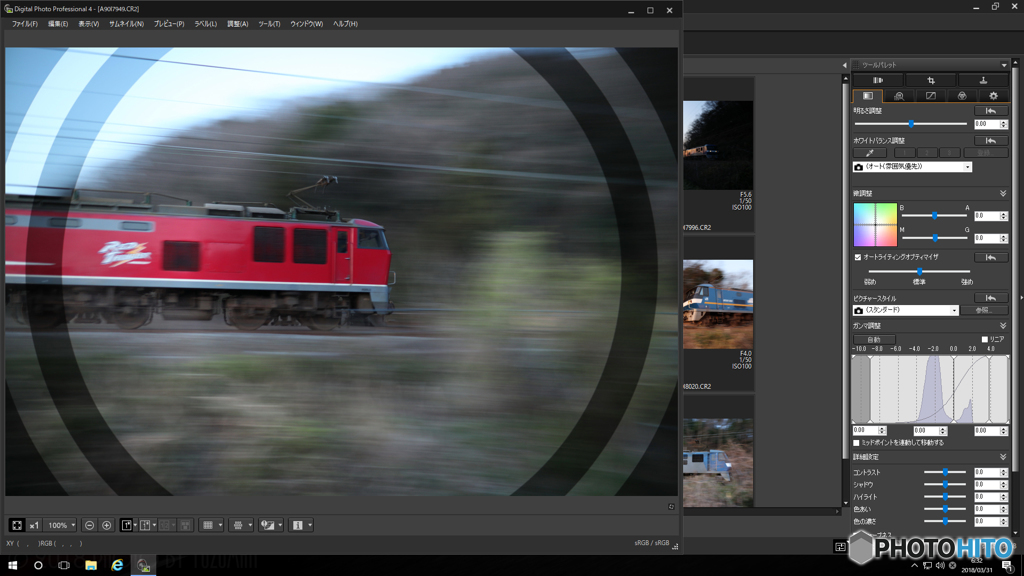The width and height of the screenshot is (1024, 576).
Task: Show shooting info icon
Action: pos(298,525)
